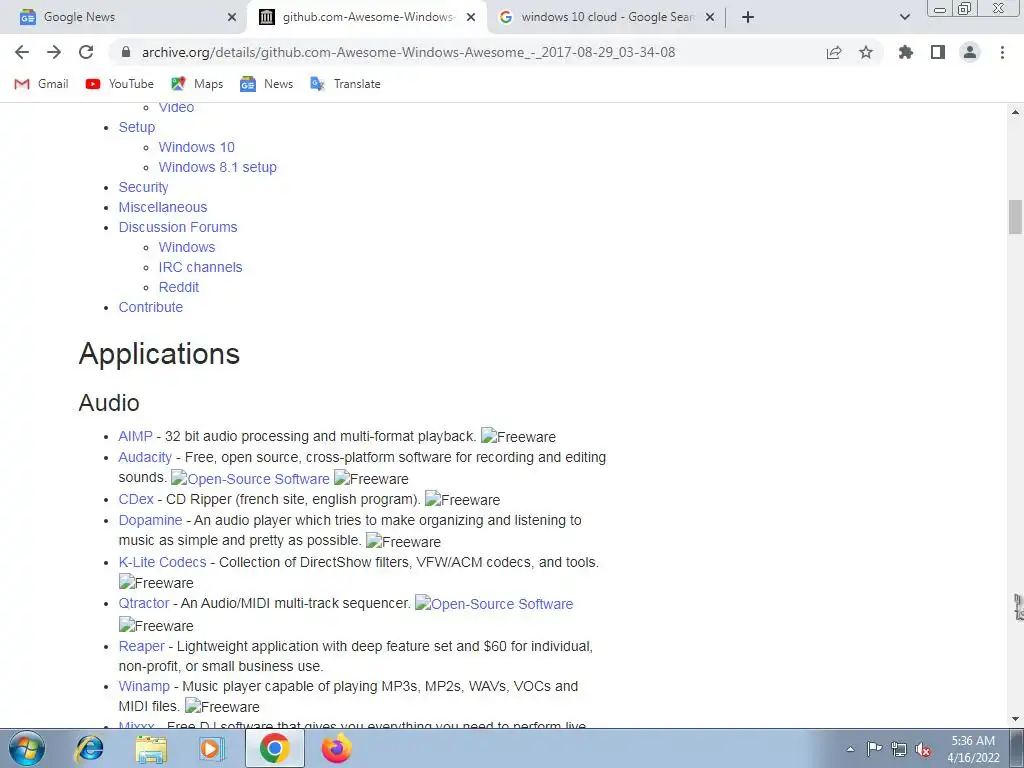Open the Discussion Forums link

click(x=178, y=227)
